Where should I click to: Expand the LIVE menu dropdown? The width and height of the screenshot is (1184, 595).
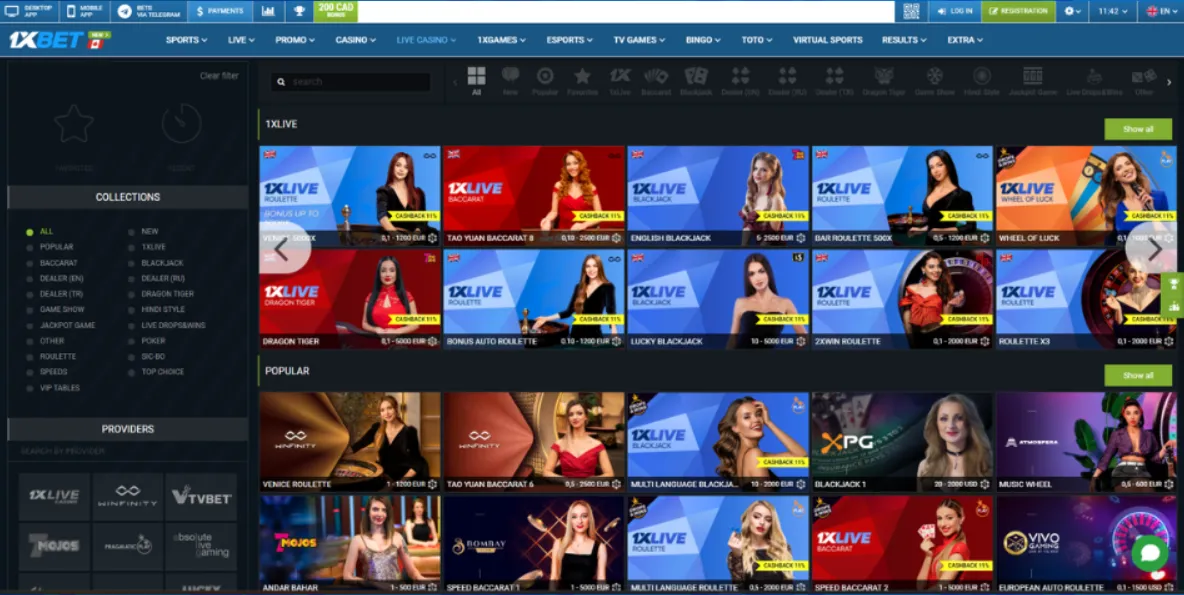(x=241, y=40)
